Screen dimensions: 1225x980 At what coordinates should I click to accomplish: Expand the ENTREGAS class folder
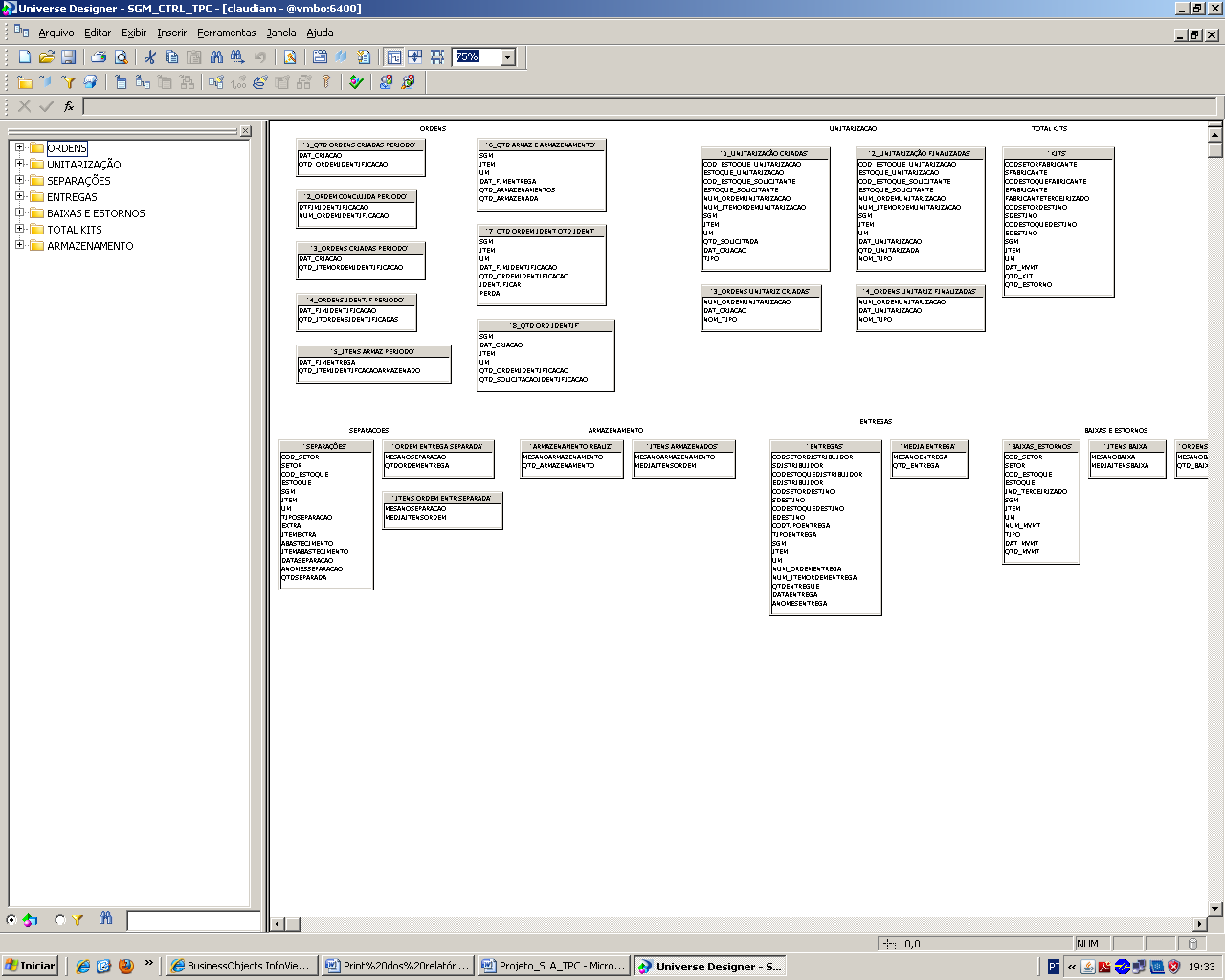click(19, 196)
